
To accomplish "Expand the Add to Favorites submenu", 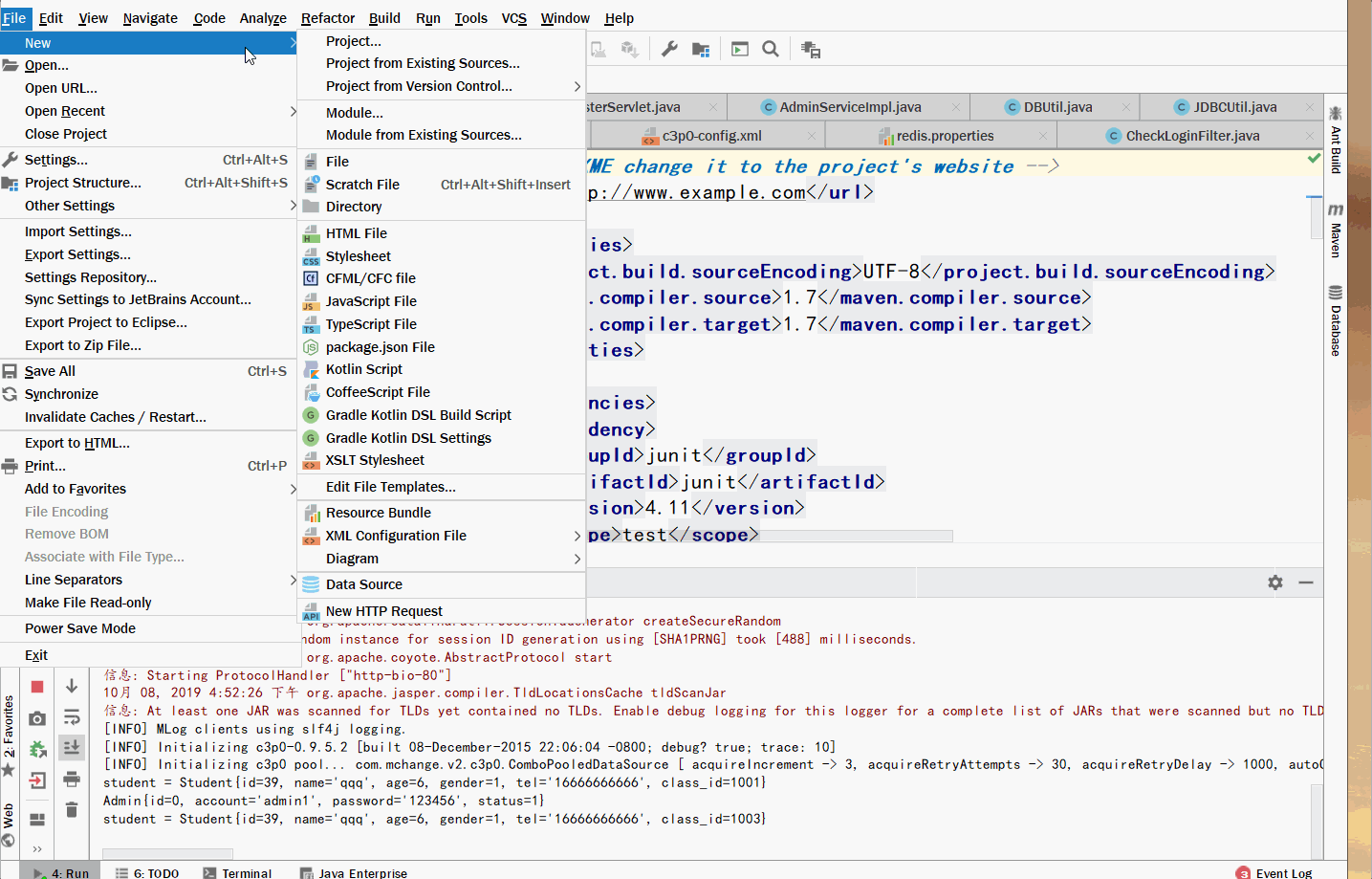I will coord(293,489).
